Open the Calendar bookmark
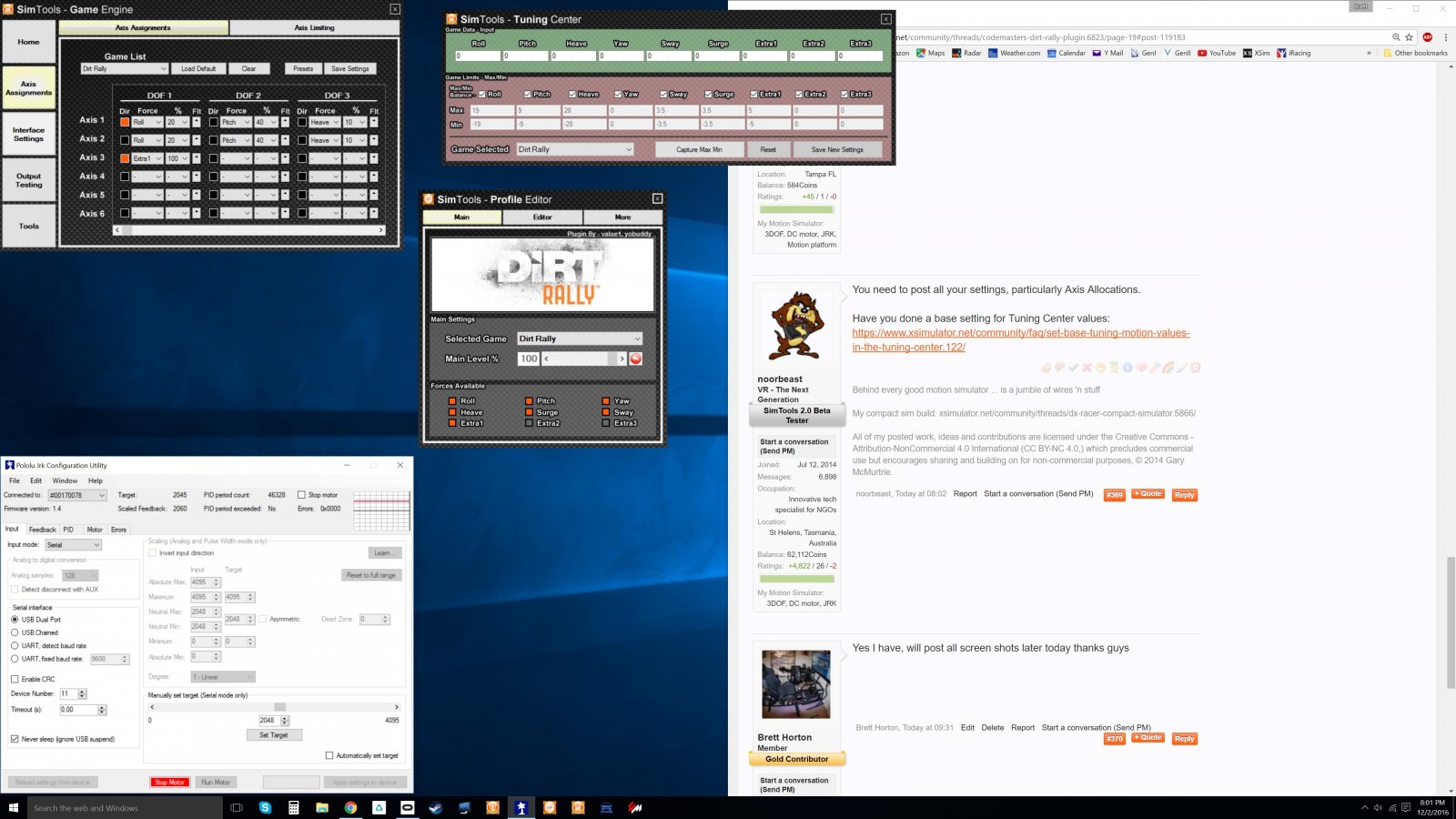The height and width of the screenshot is (819, 1456). [x=1066, y=53]
